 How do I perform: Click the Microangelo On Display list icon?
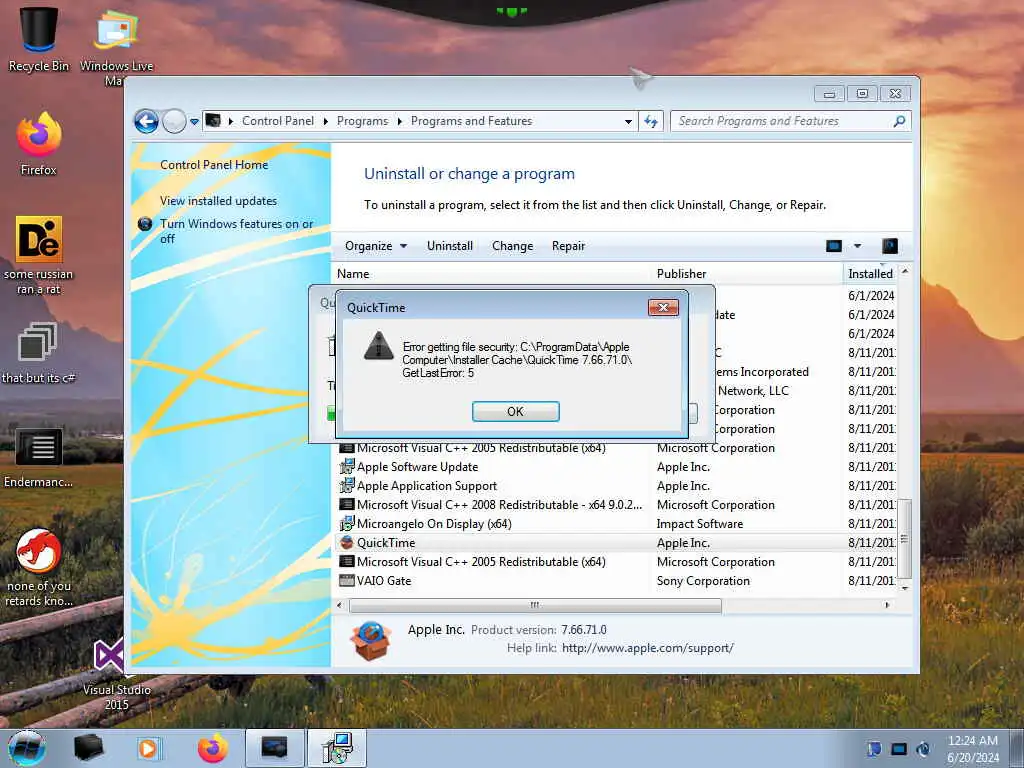click(x=347, y=524)
